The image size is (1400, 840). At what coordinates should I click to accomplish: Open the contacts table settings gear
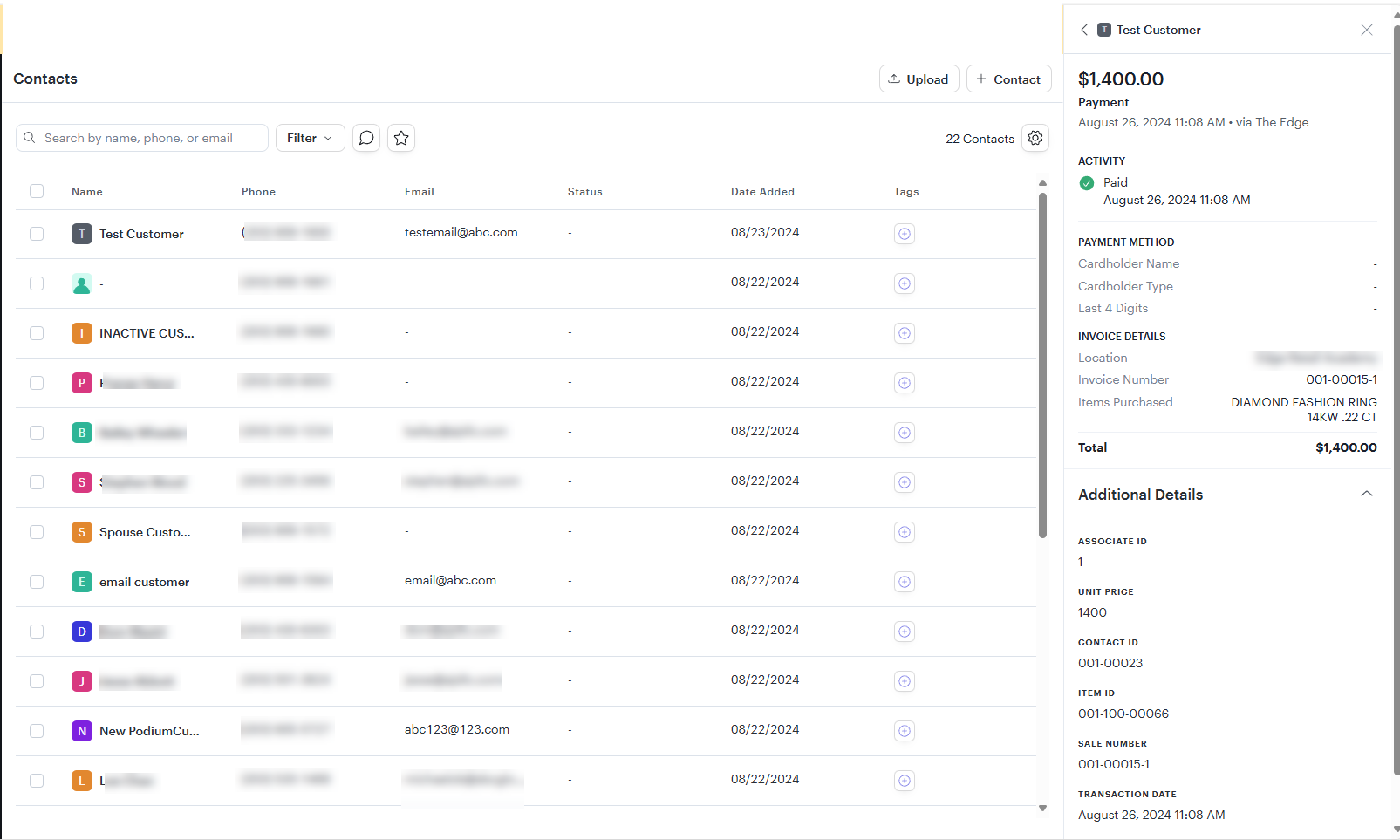1035,138
